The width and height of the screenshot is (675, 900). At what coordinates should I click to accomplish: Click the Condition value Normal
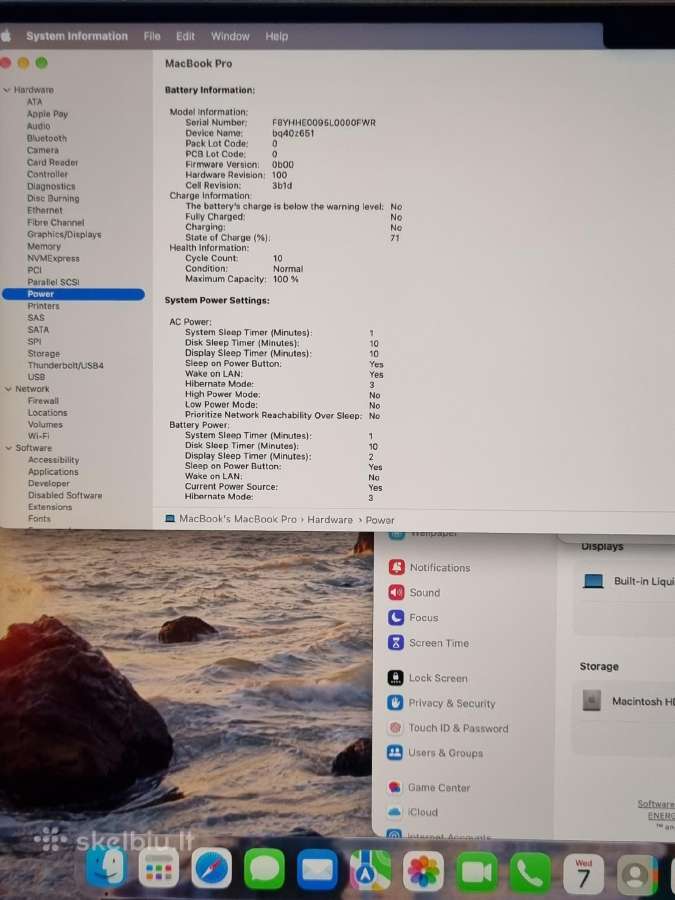288,269
